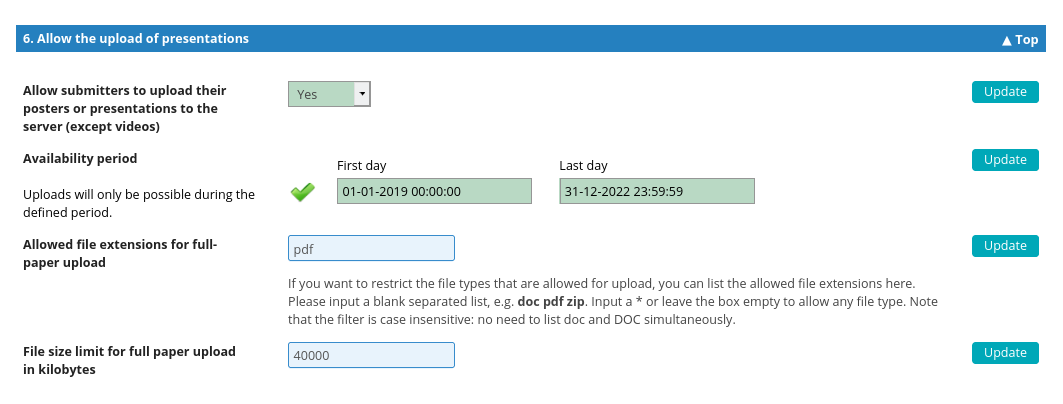
Task: Click the green checkmark icon
Action: tap(302, 192)
